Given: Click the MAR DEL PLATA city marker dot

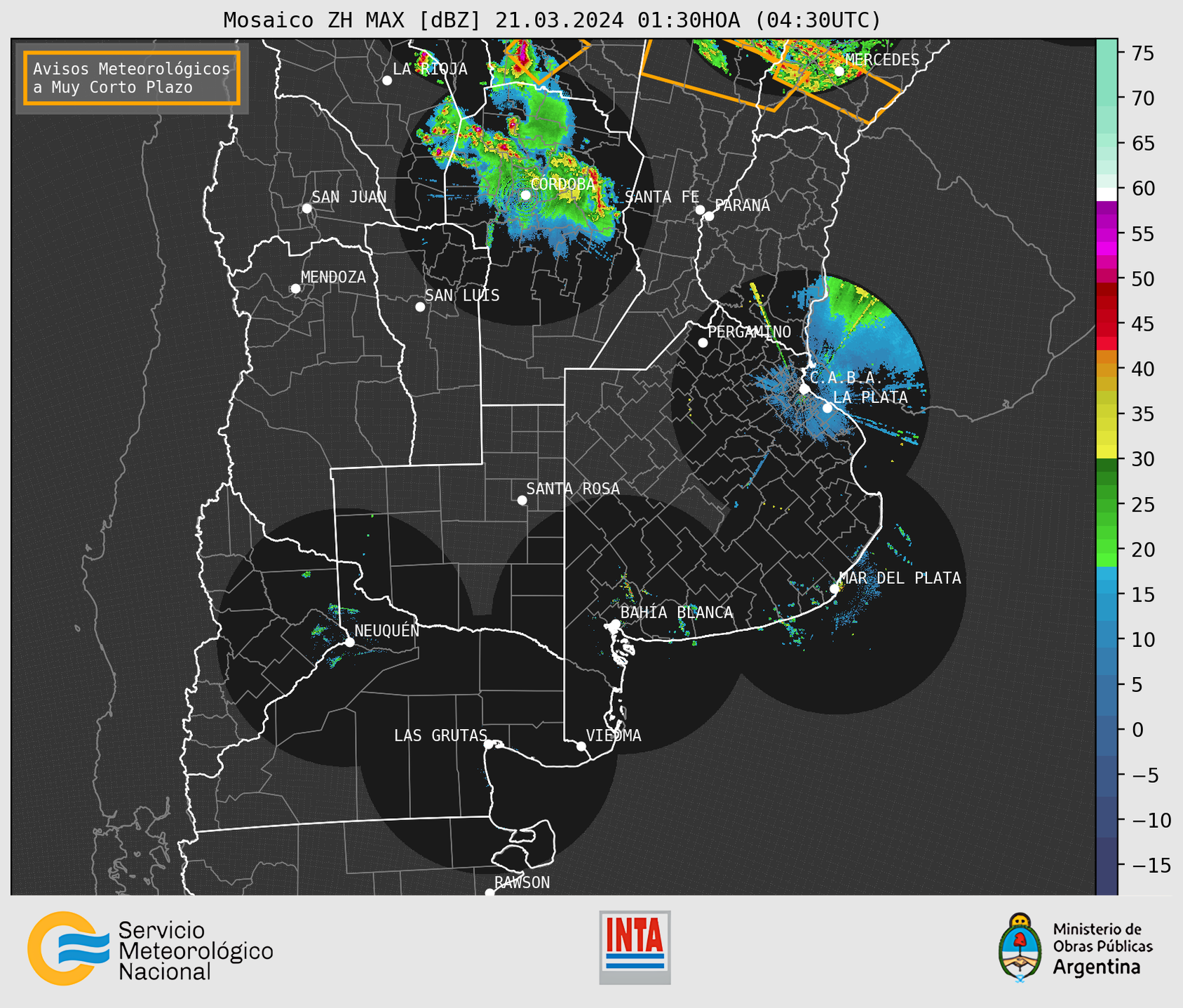Looking at the screenshot, I should 834,589.
